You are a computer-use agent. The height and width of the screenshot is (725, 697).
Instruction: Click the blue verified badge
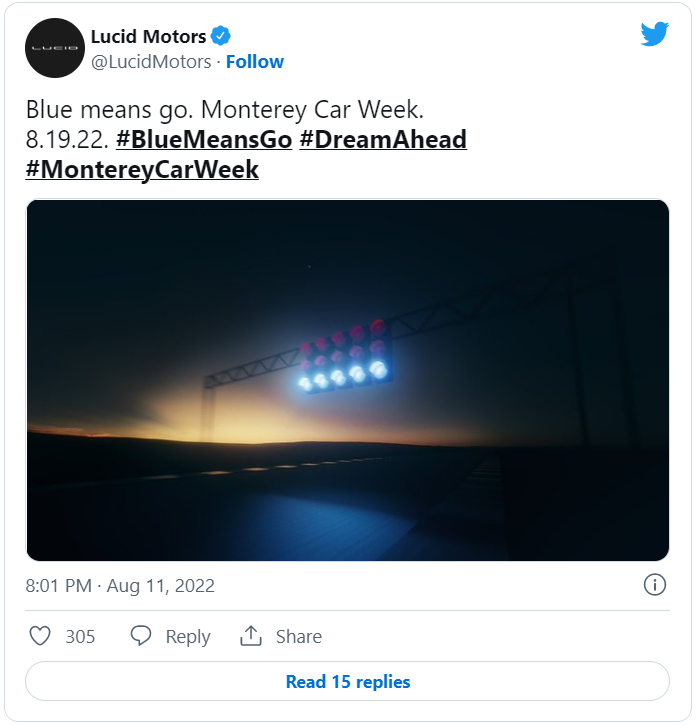point(221,36)
